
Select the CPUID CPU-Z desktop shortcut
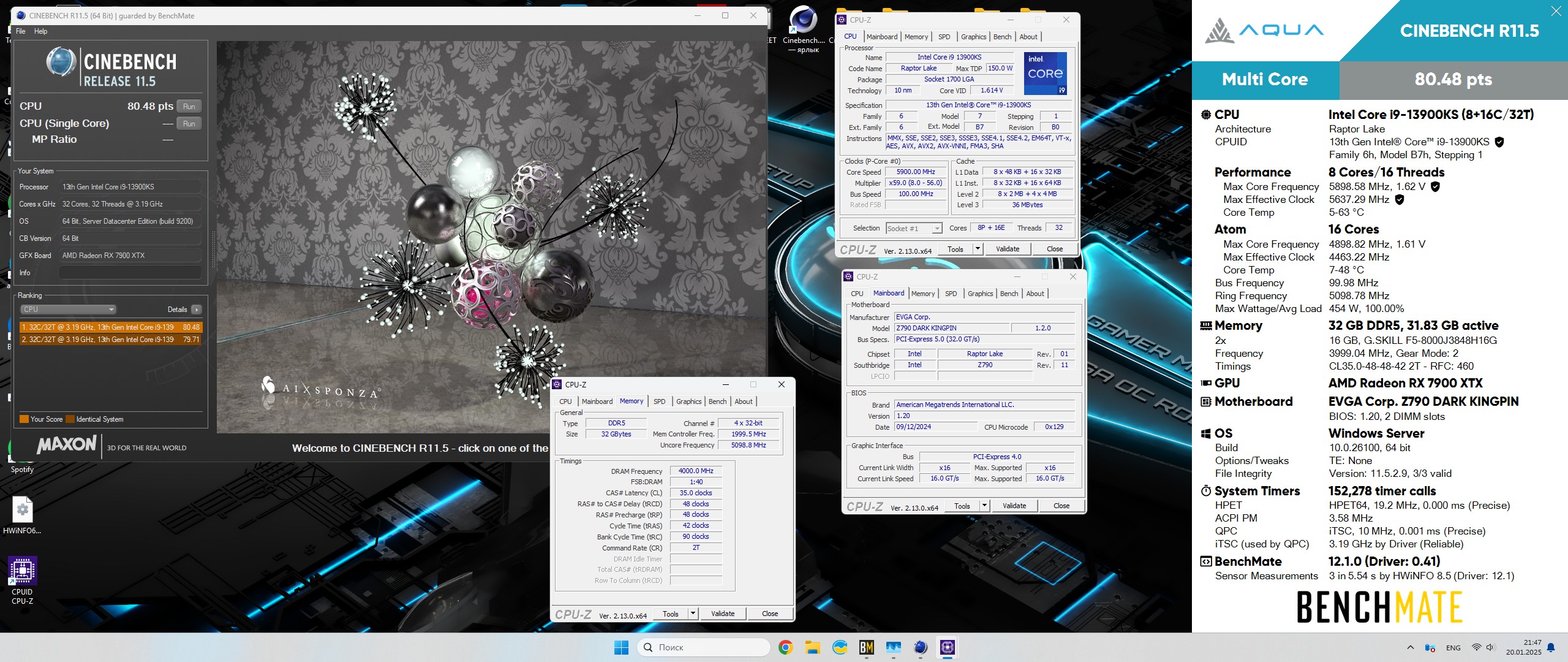coord(22,580)
